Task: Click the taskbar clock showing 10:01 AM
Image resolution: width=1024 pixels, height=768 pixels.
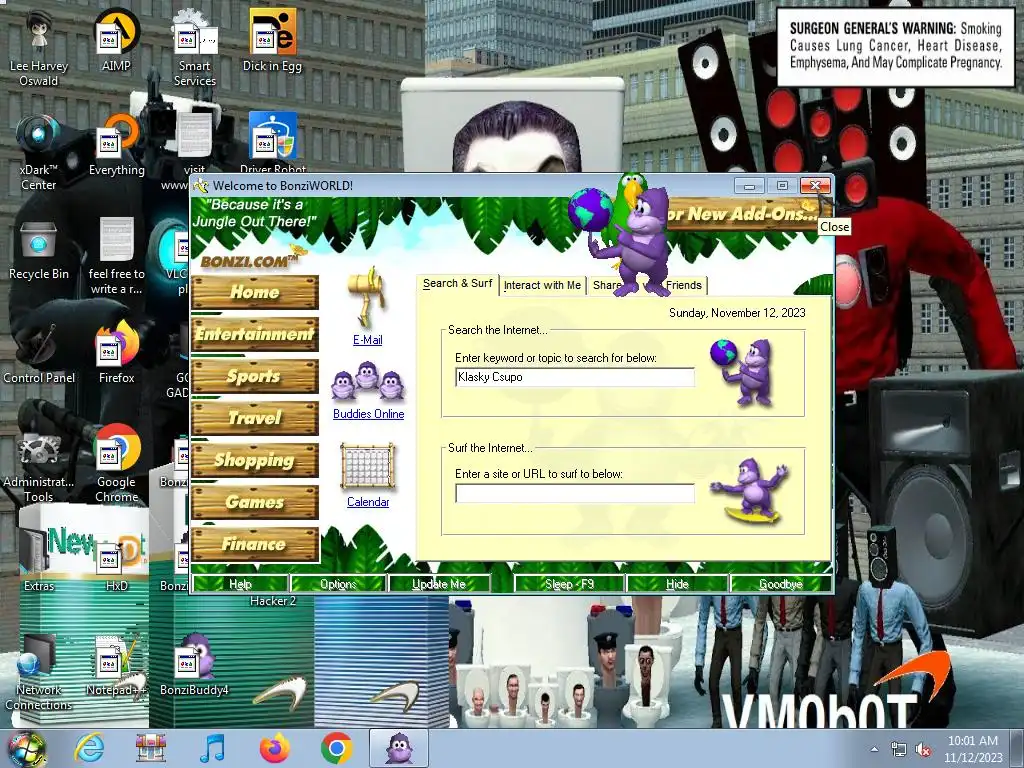Action: point(972,749)
